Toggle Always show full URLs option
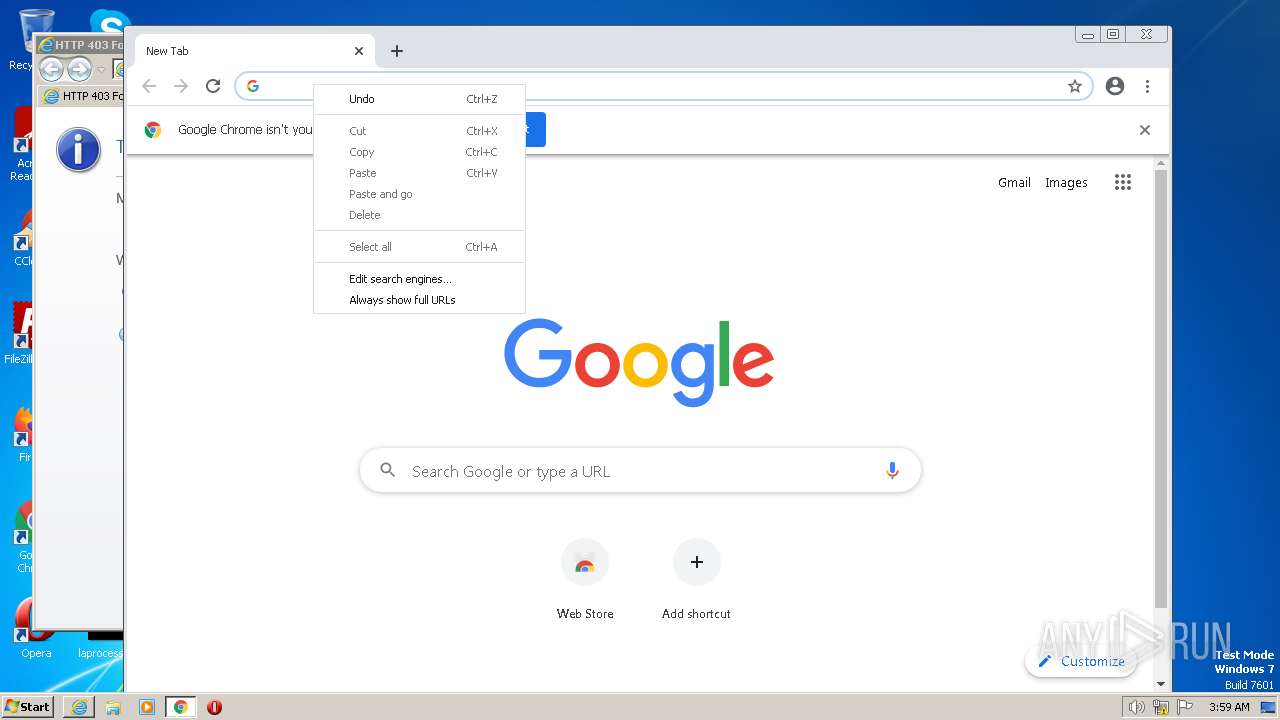Viewport: 1280px width, 720px height. coord(420,300)
